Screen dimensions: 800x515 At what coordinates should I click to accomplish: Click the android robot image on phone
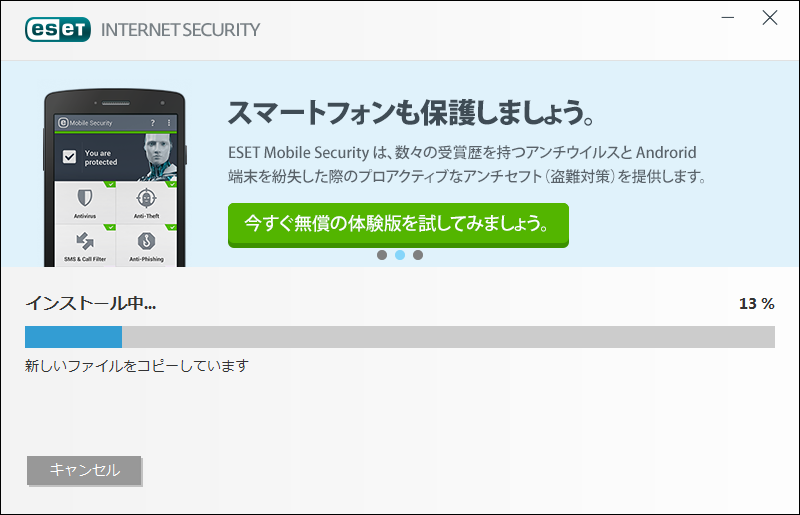(x=159, y=157)
